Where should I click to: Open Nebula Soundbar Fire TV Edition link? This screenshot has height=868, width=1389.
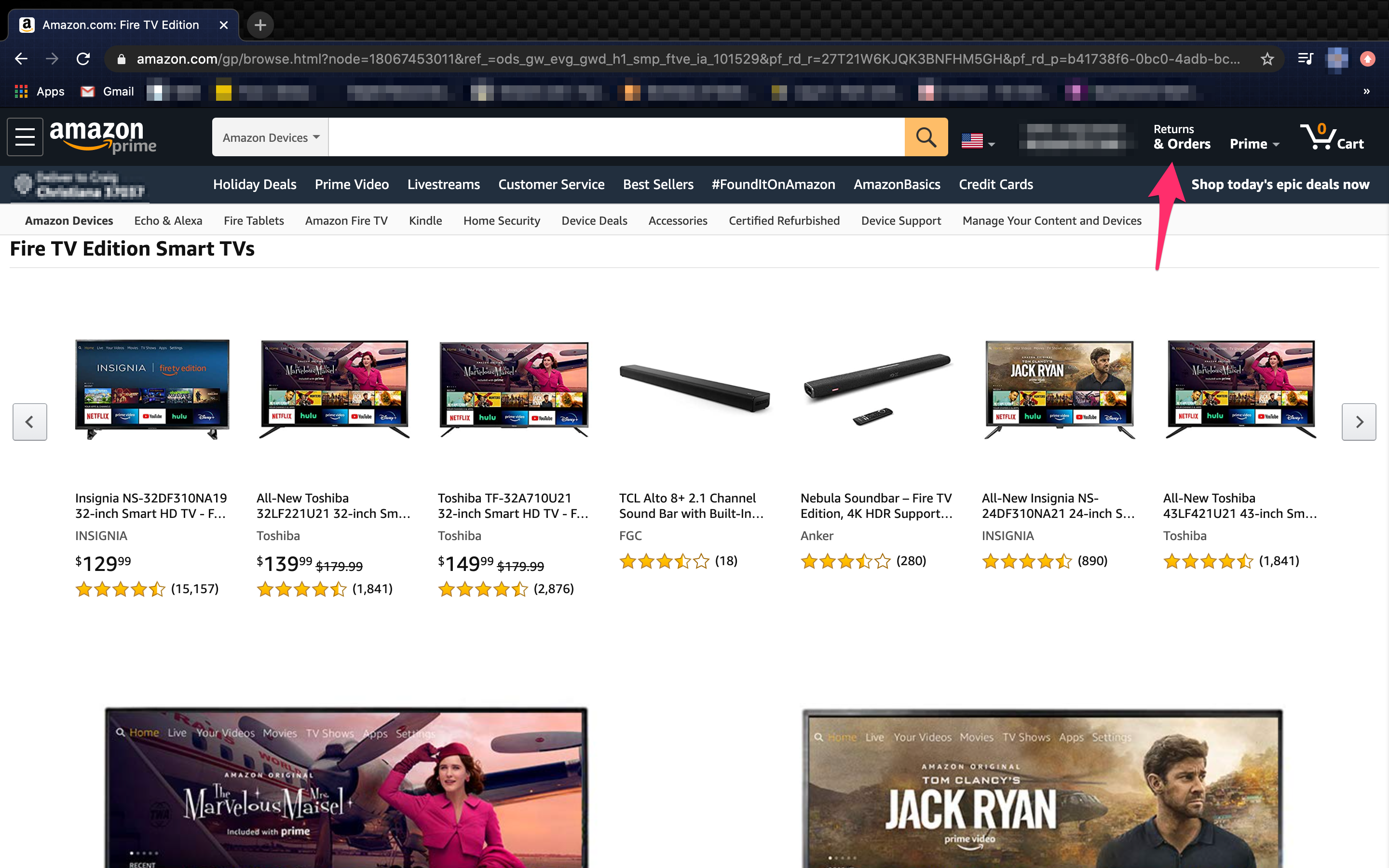point(876,506)
